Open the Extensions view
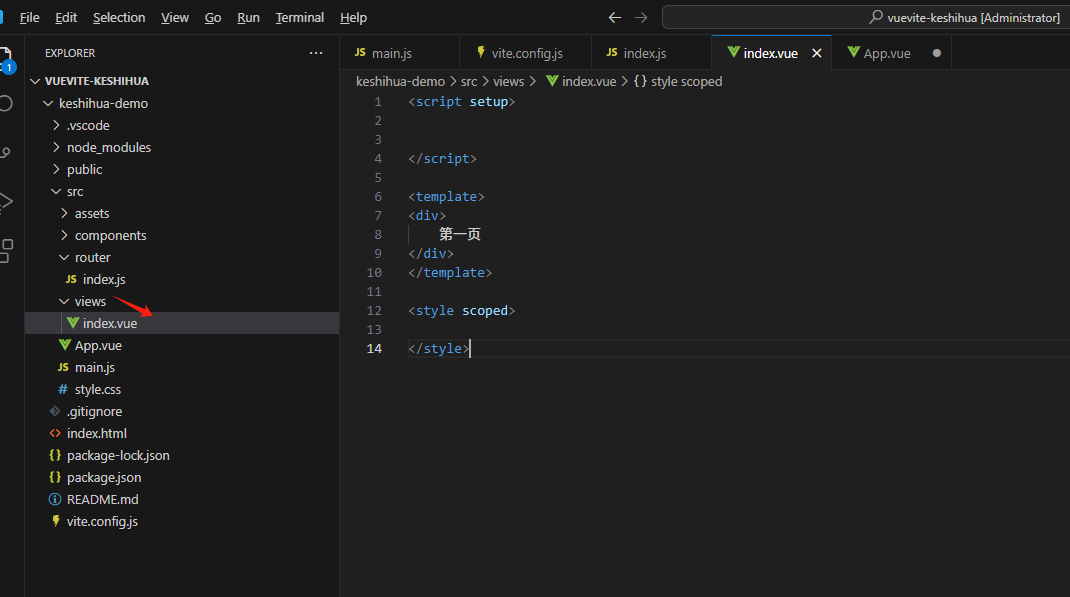The width and height of the screenshot is (1070, 597). [6, 250]
